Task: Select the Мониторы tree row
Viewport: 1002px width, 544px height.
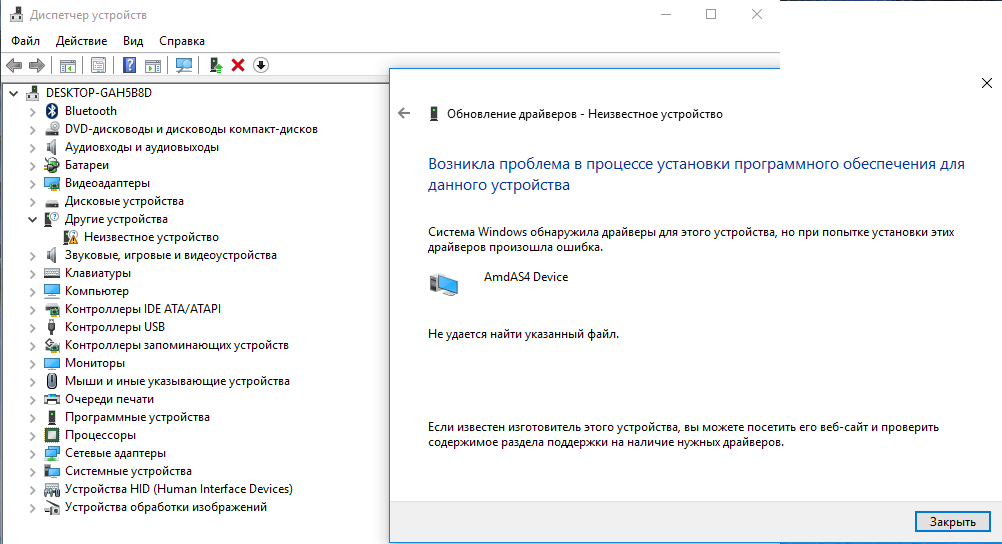Action: [x=95, y=363]
